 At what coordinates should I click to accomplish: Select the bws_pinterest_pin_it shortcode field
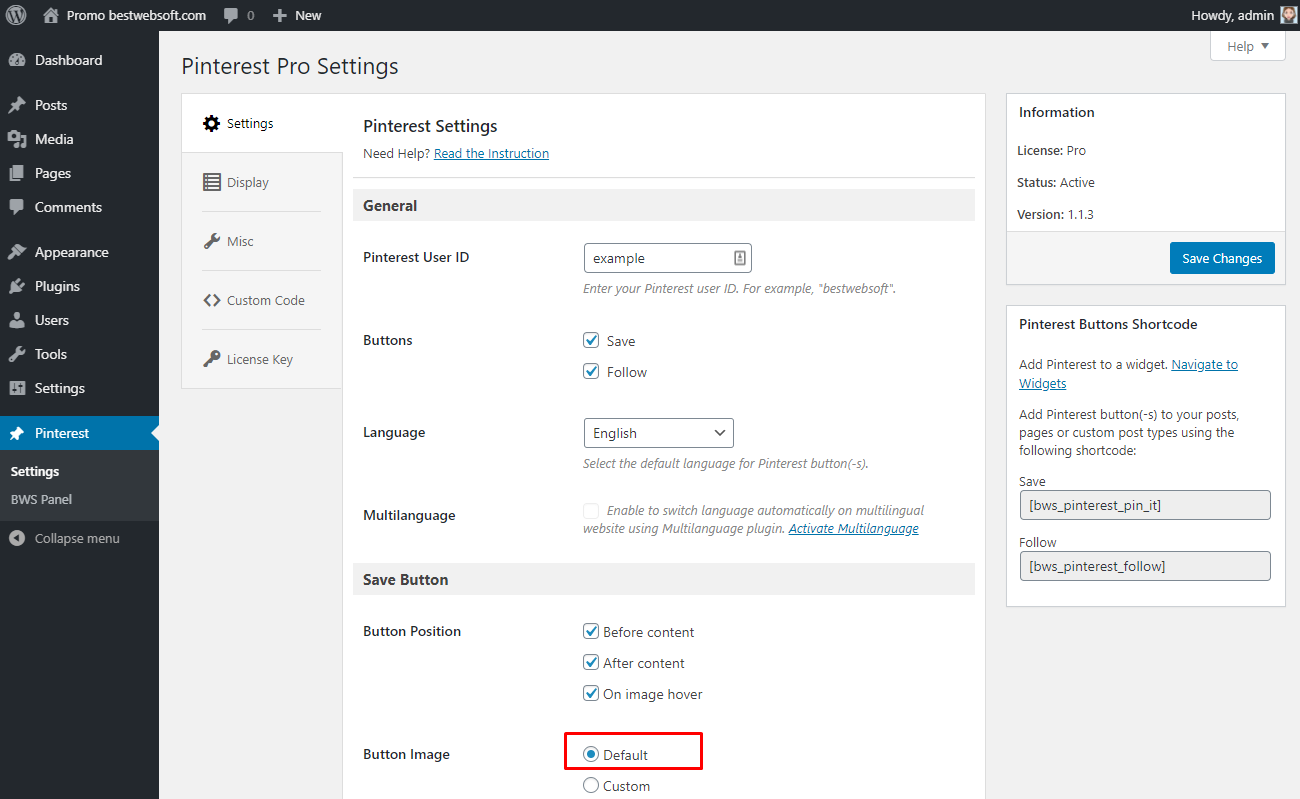coord(1145,505)
